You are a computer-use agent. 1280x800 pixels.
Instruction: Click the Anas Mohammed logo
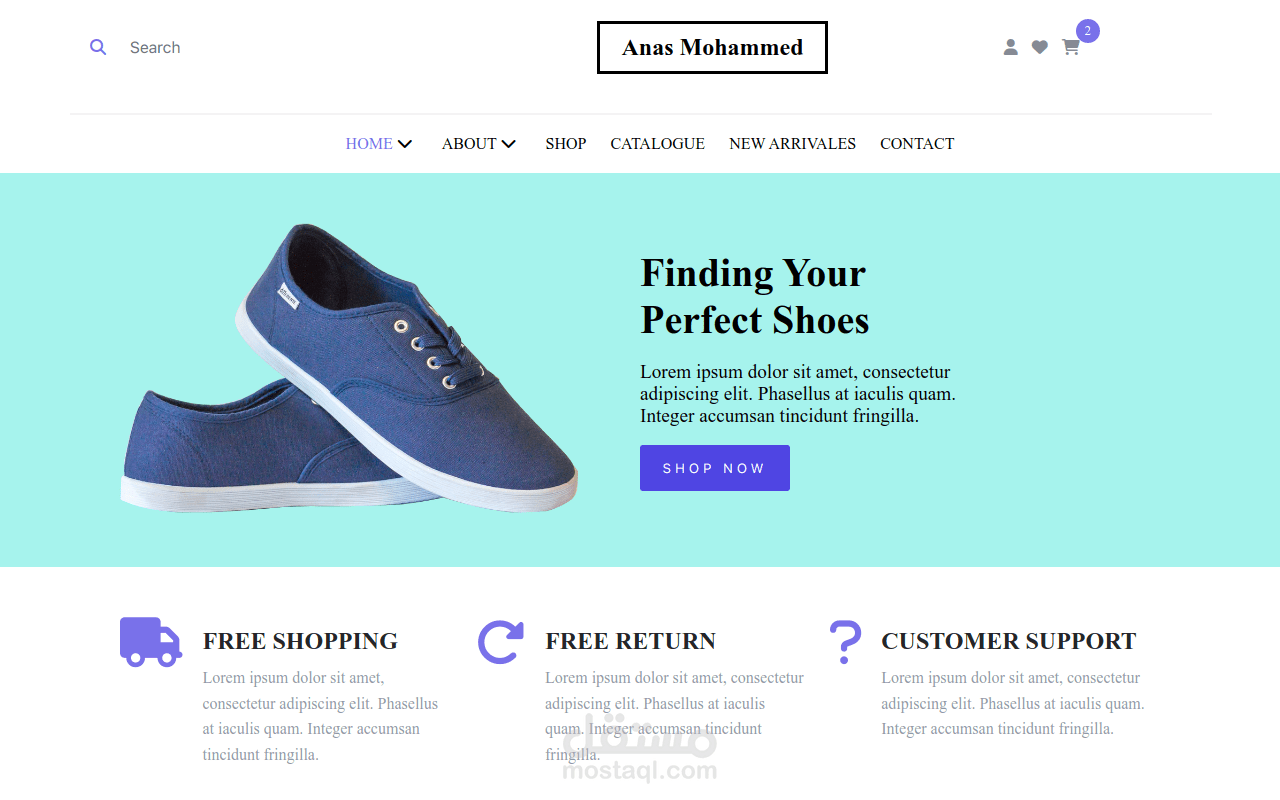coord(712,47)
